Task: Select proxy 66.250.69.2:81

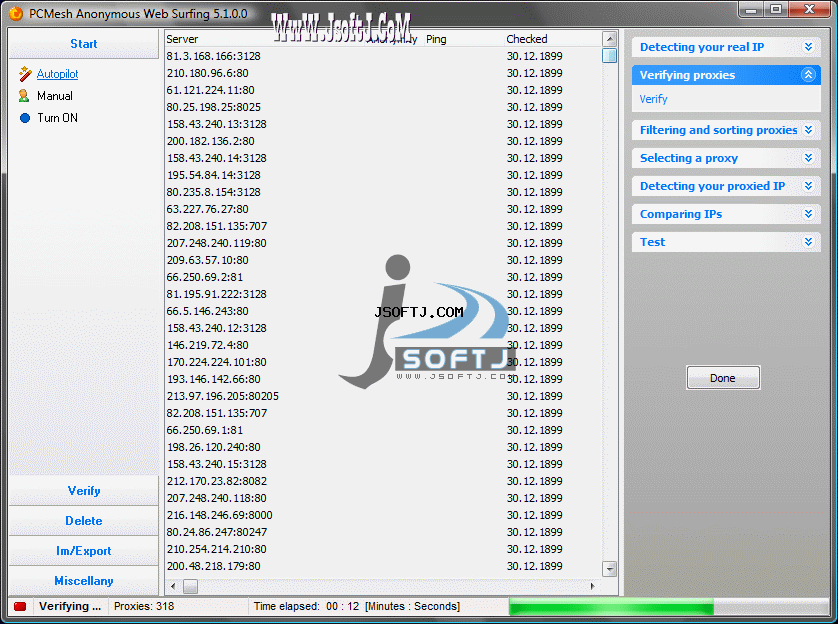Action: (x=204, y=277)
